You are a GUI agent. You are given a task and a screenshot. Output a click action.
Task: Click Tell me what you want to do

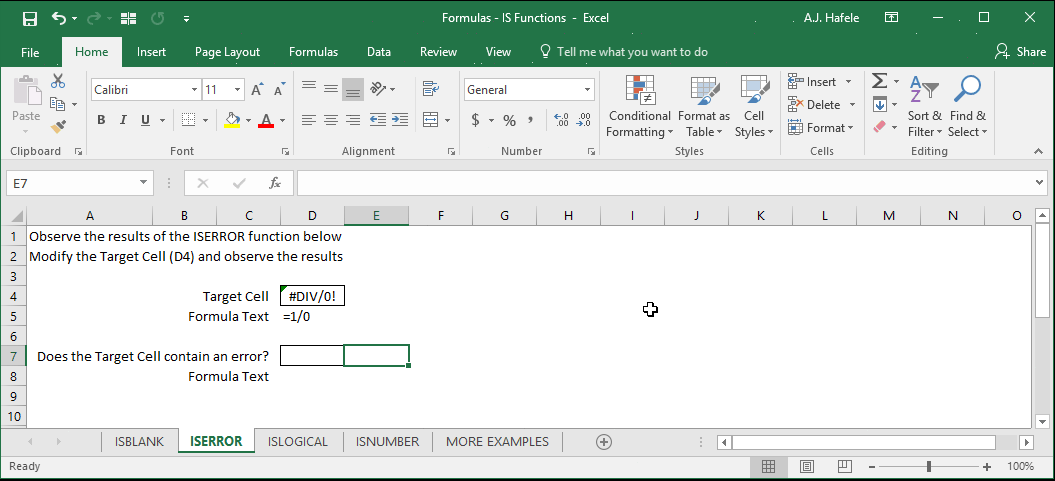click(x=624, y=52)
